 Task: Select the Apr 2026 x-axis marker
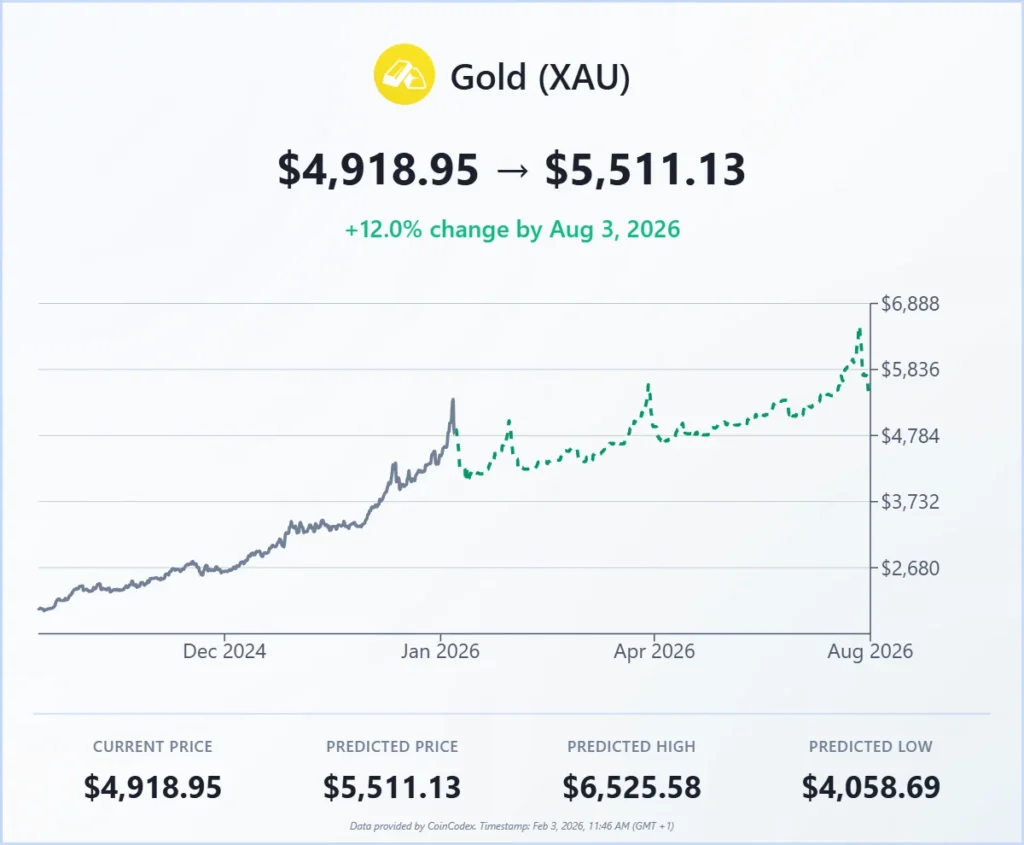(x=655, y=652)
